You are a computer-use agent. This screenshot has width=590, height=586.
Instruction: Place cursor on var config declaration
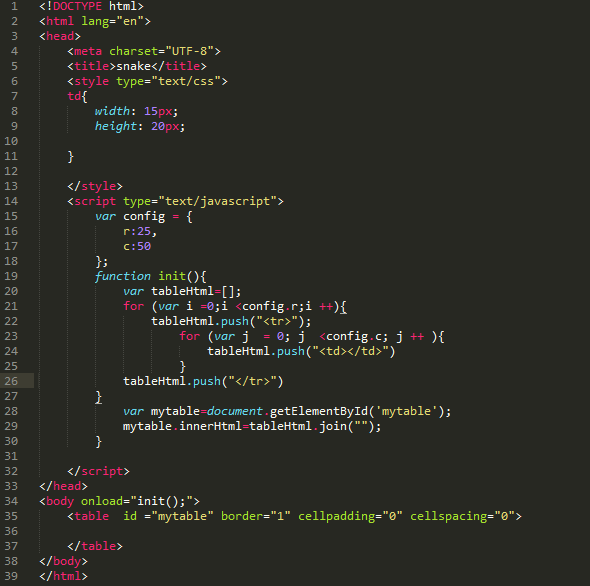coord(144,216)
